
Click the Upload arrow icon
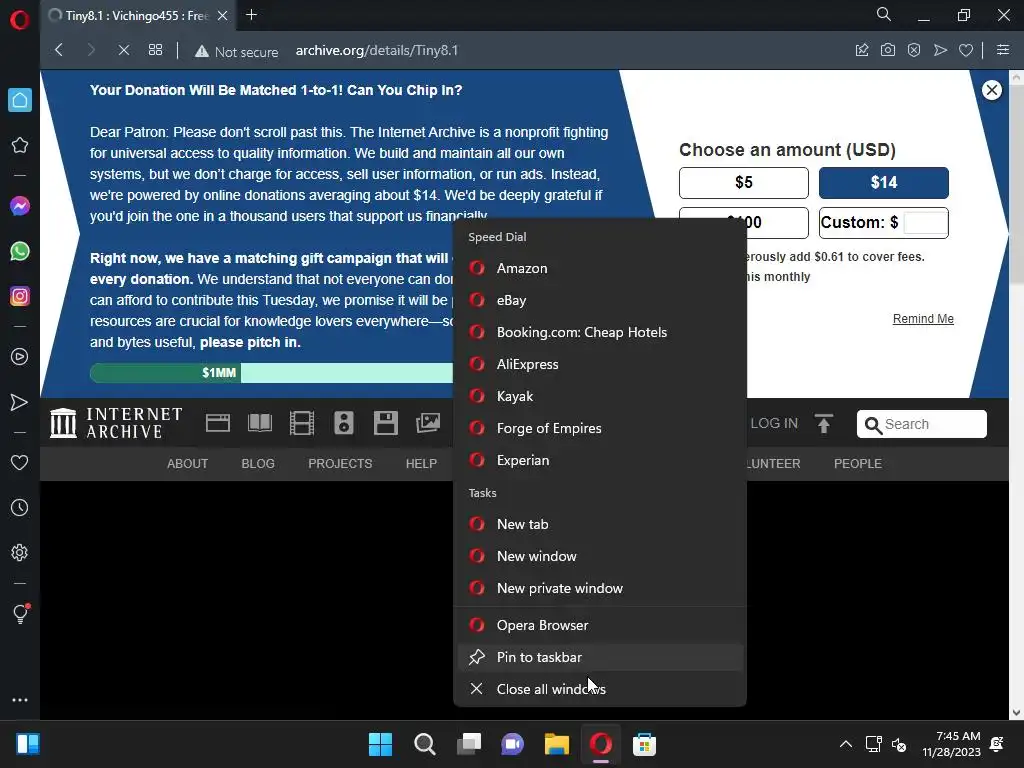824,424
